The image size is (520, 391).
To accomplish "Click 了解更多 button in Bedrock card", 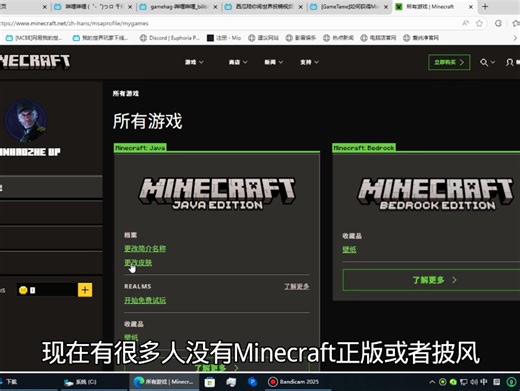I will [x=431, y=280].
